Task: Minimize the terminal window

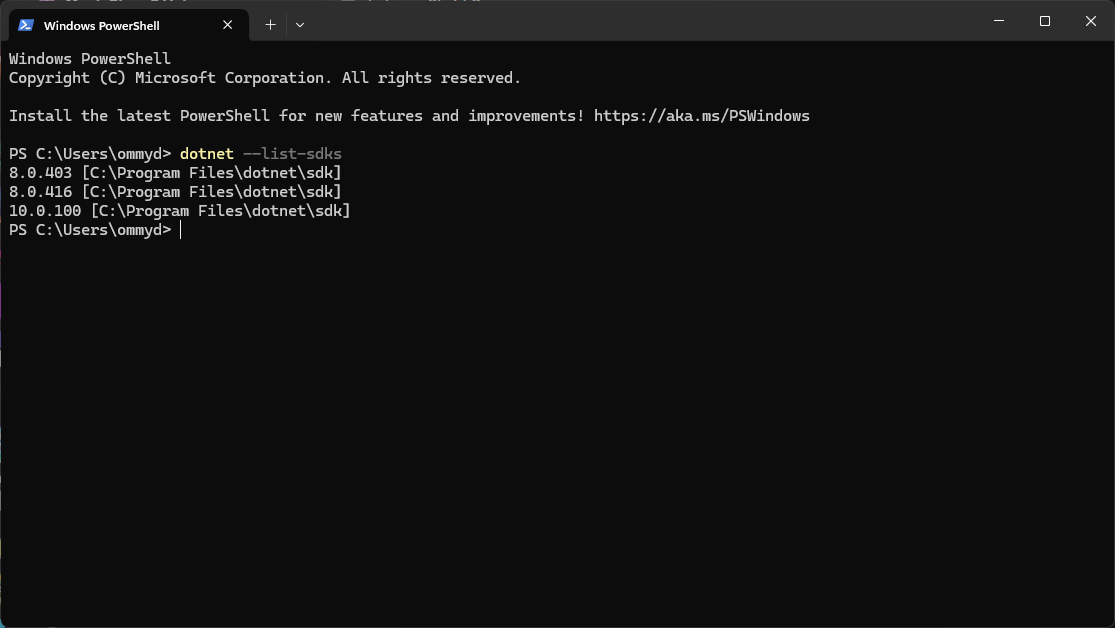Action: pos(998,21)
